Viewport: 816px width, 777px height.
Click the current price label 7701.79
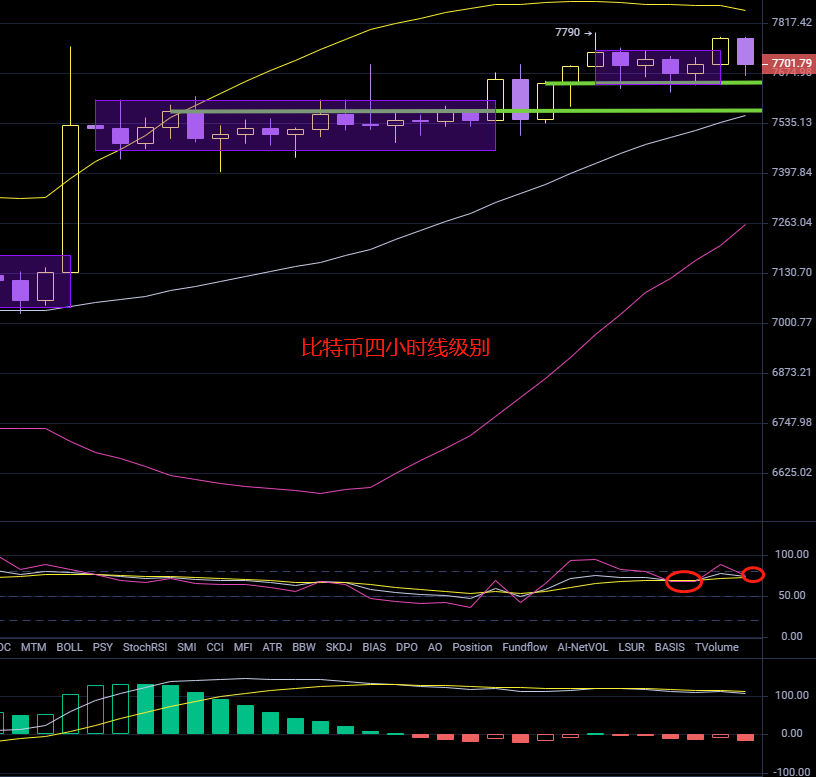pos(789,64)
